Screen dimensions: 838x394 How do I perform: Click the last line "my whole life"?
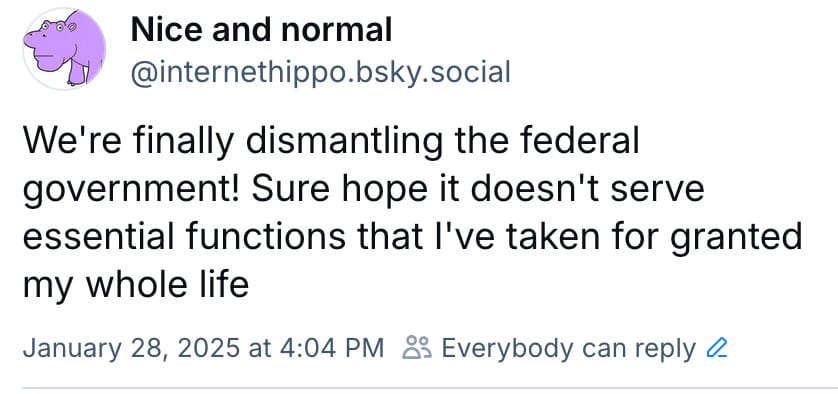click(136, 285)
